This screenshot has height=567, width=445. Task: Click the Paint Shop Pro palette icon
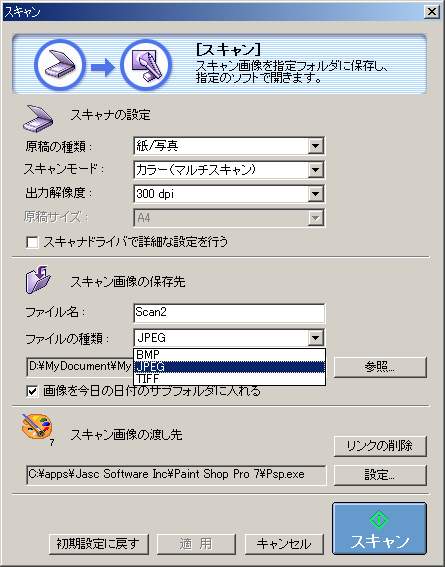(37, 428)
